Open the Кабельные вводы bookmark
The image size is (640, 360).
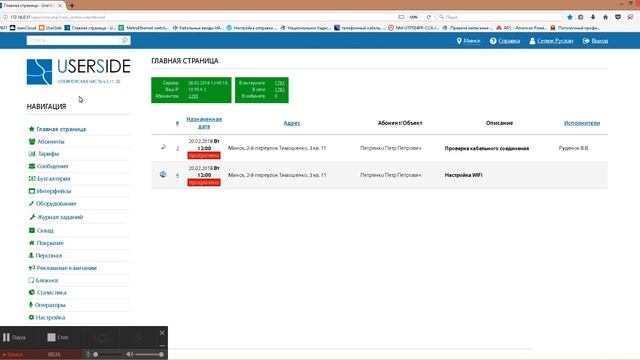click(198, 28)
